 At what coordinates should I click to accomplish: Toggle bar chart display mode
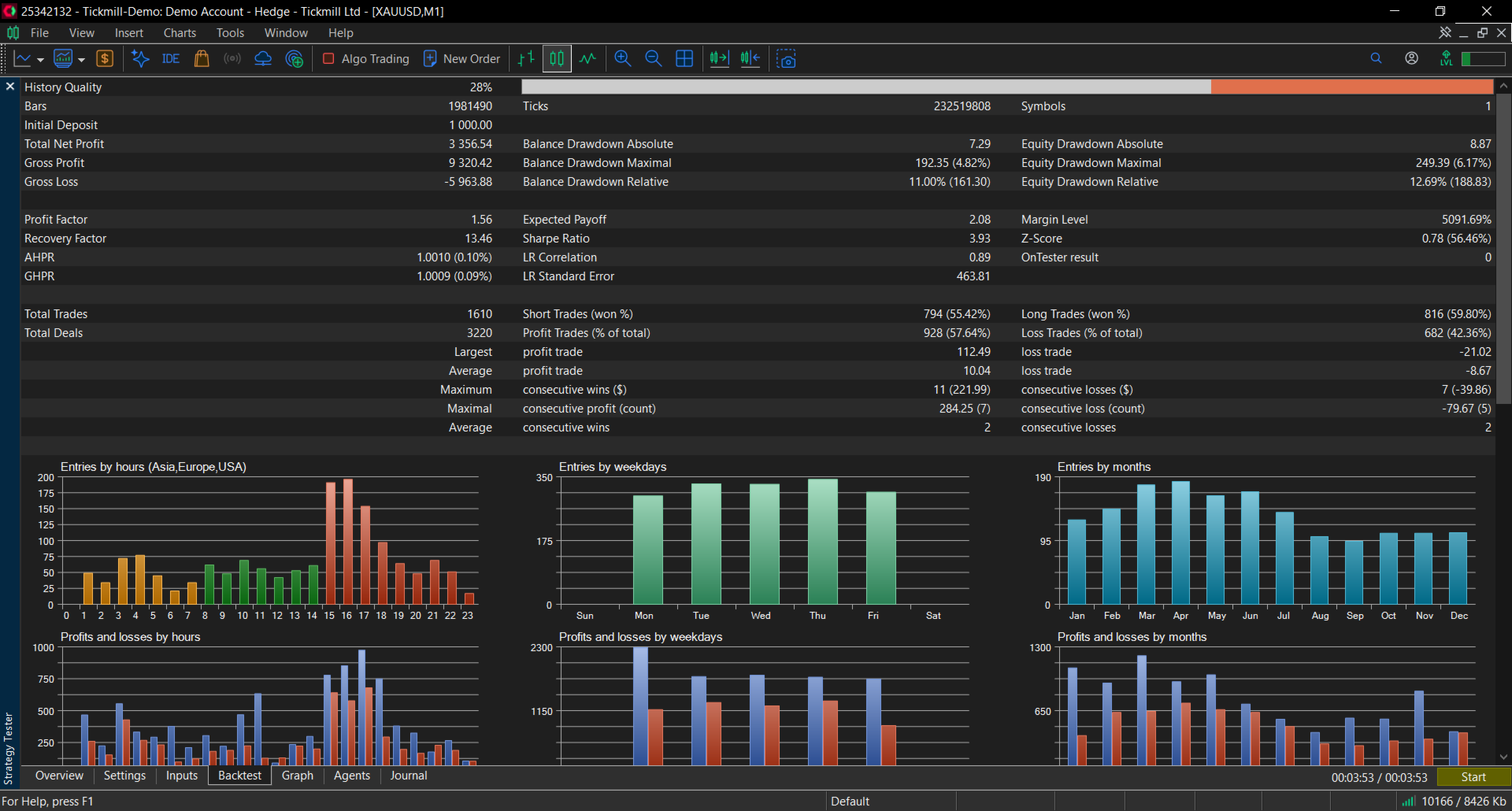(526, 59)
